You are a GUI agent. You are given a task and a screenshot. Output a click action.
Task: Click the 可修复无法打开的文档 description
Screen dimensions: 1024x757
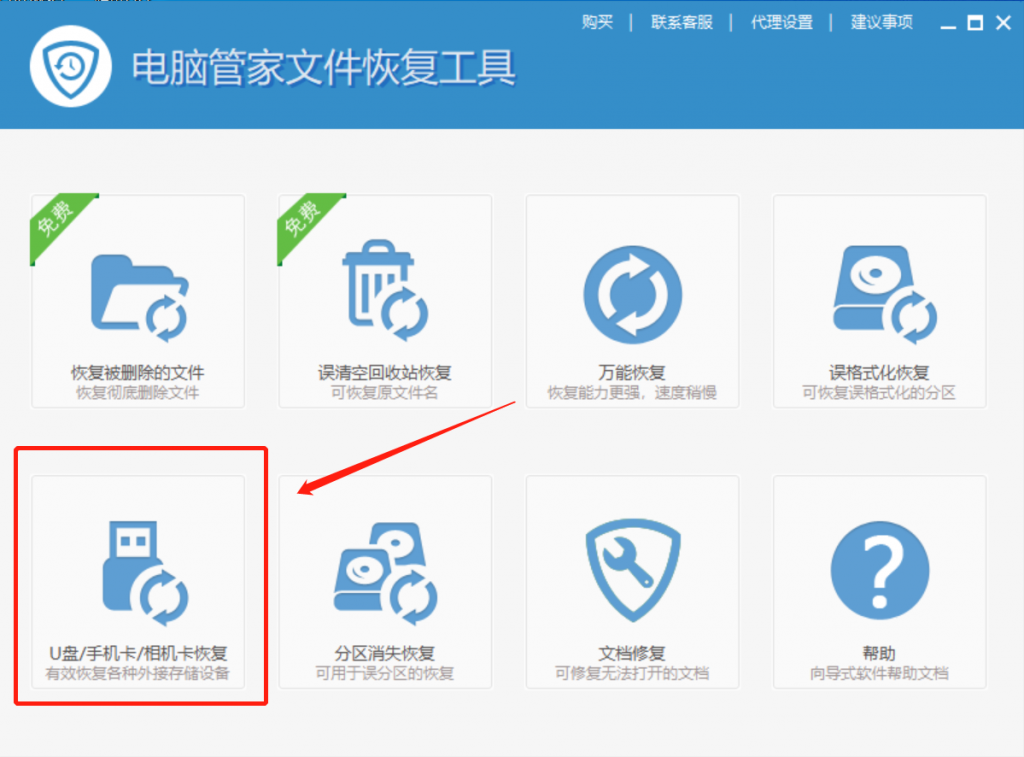coord(632,673)
